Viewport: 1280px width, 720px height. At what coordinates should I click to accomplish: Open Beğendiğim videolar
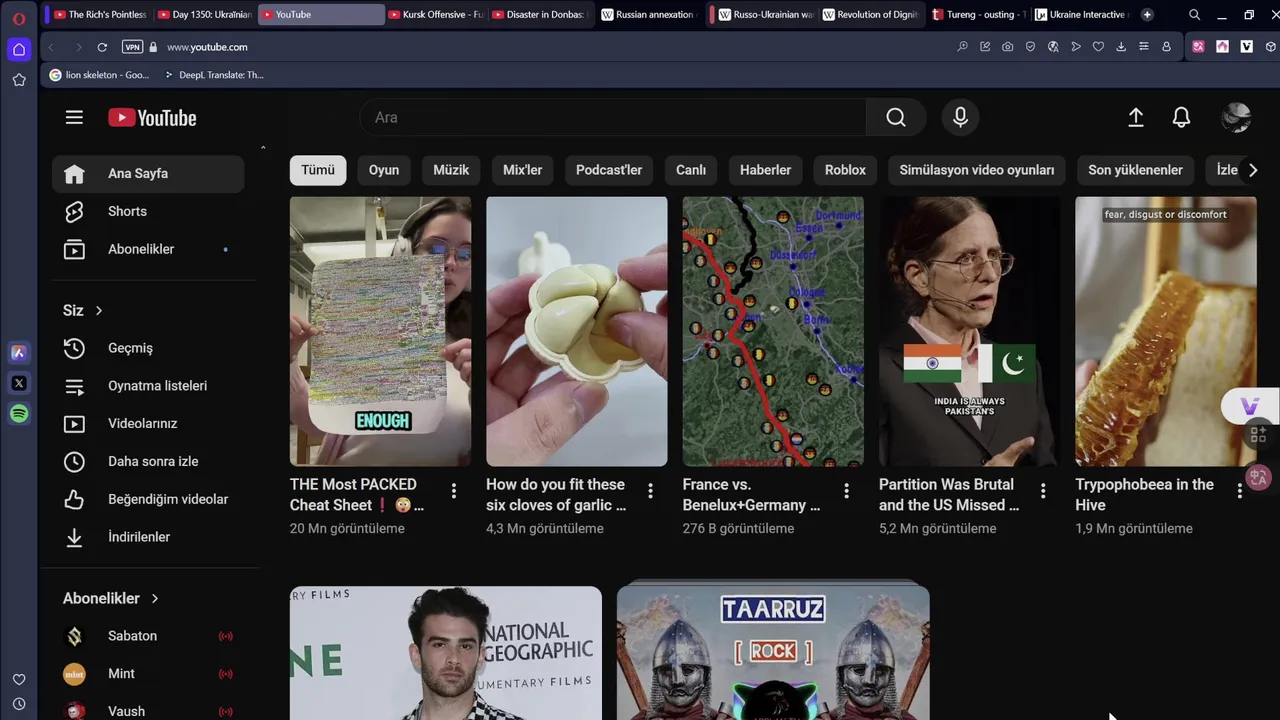[x=148, y=499]
